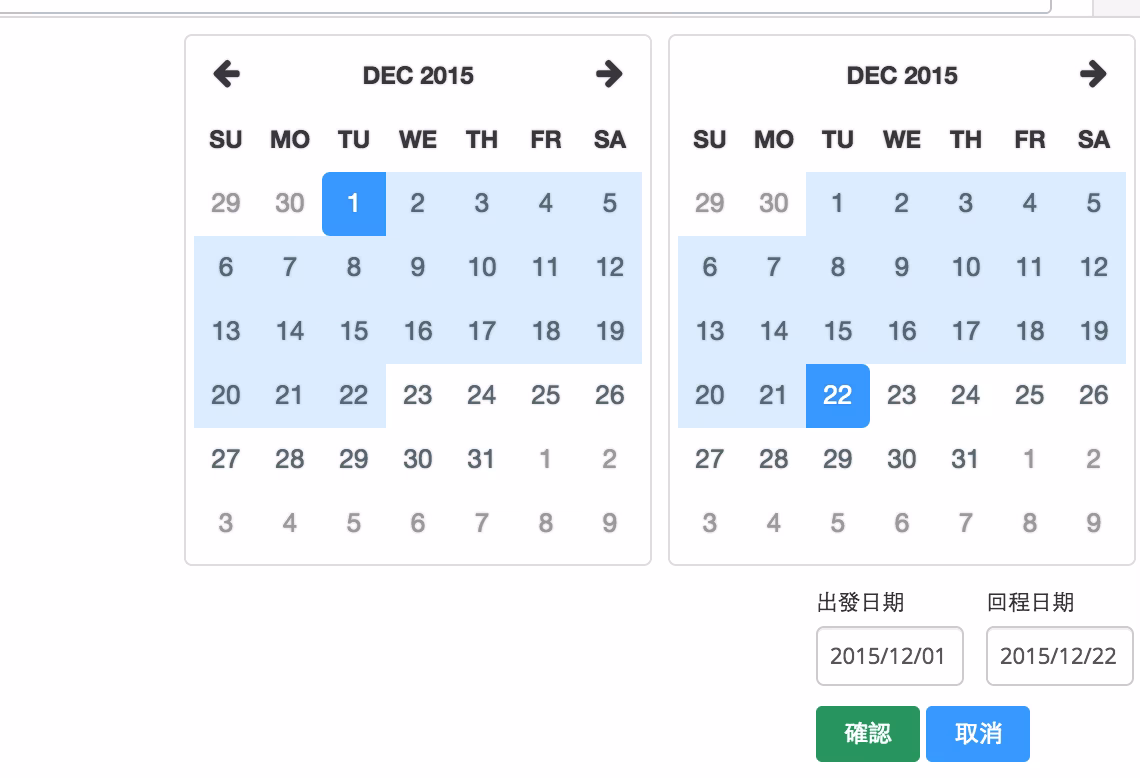Select December 22 on the second calendar
This screenshot has height=778, width=1140.
(838, 396)
